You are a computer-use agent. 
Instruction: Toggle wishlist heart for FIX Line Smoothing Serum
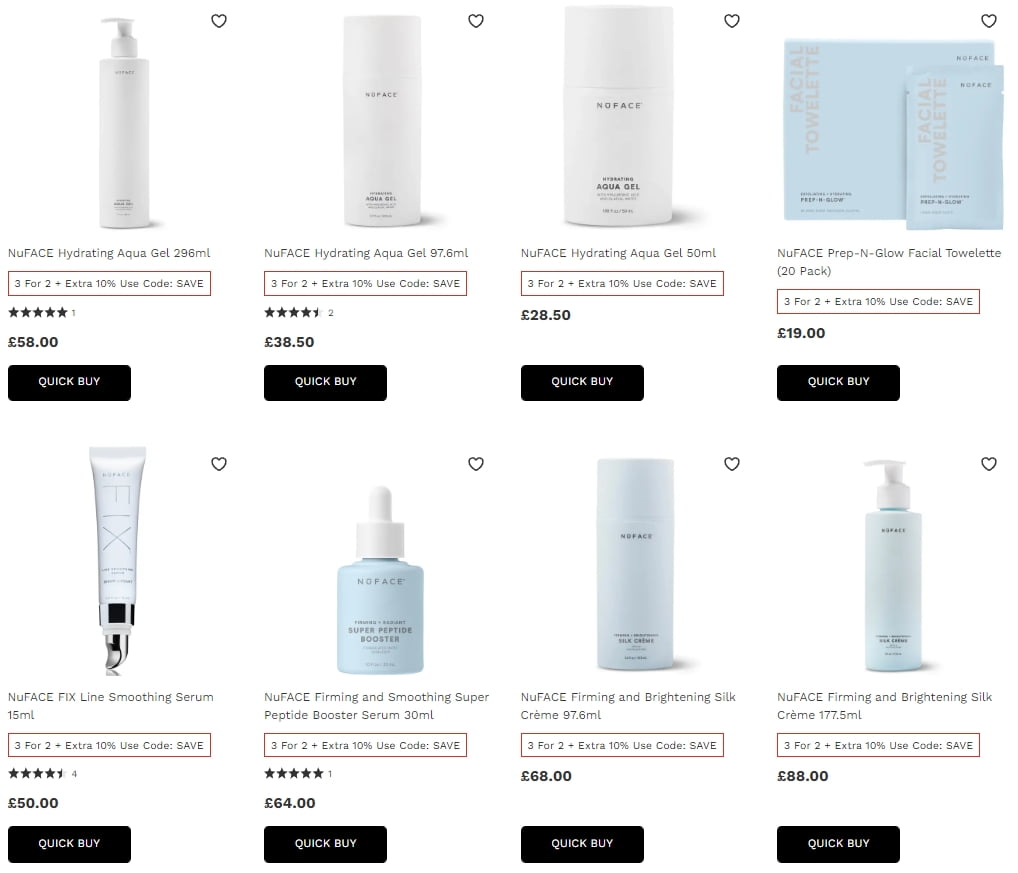[x=219, y=463]
